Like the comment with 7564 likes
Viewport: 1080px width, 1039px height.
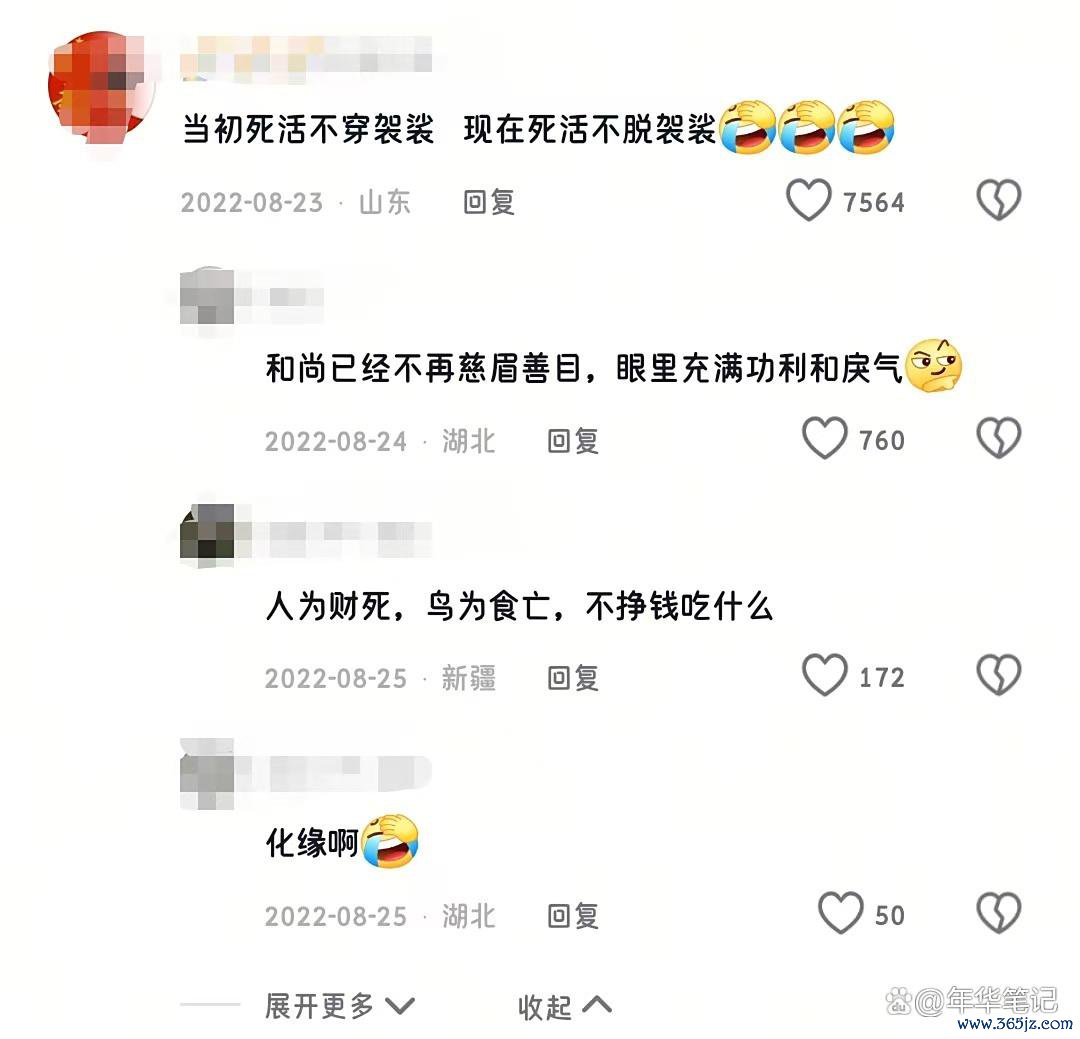click(809, 200)
